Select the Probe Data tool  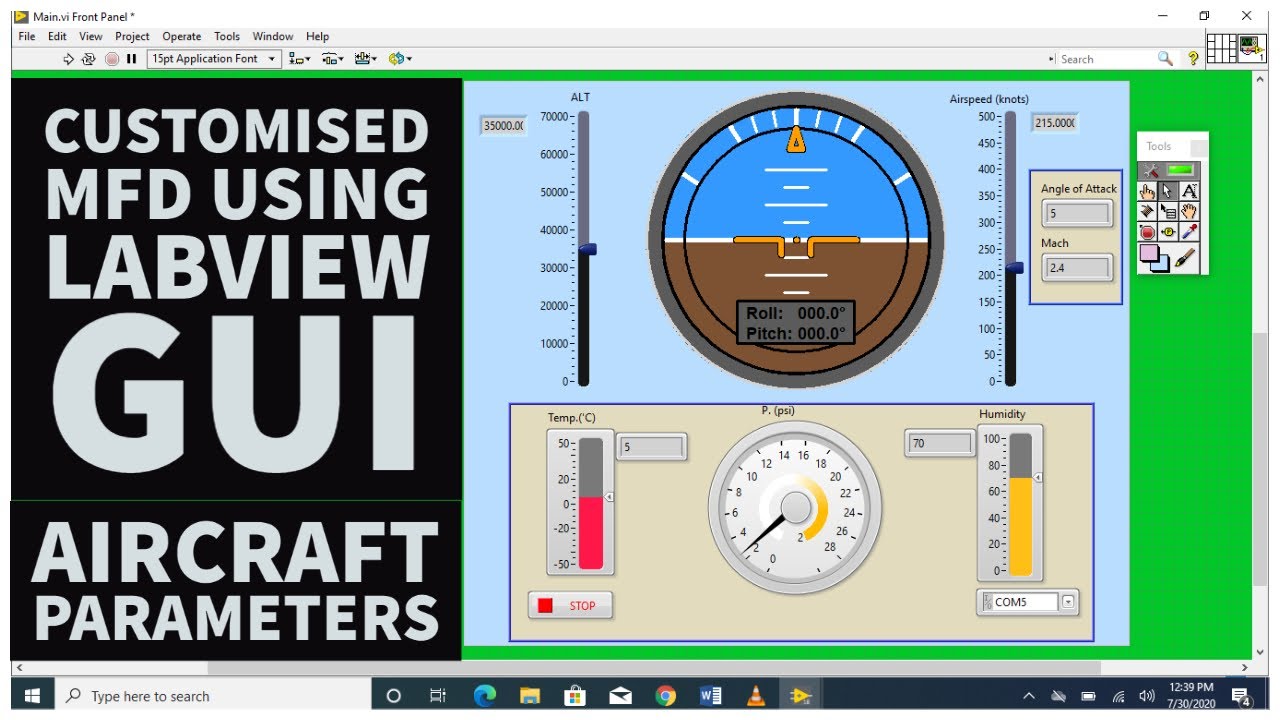1168,232
